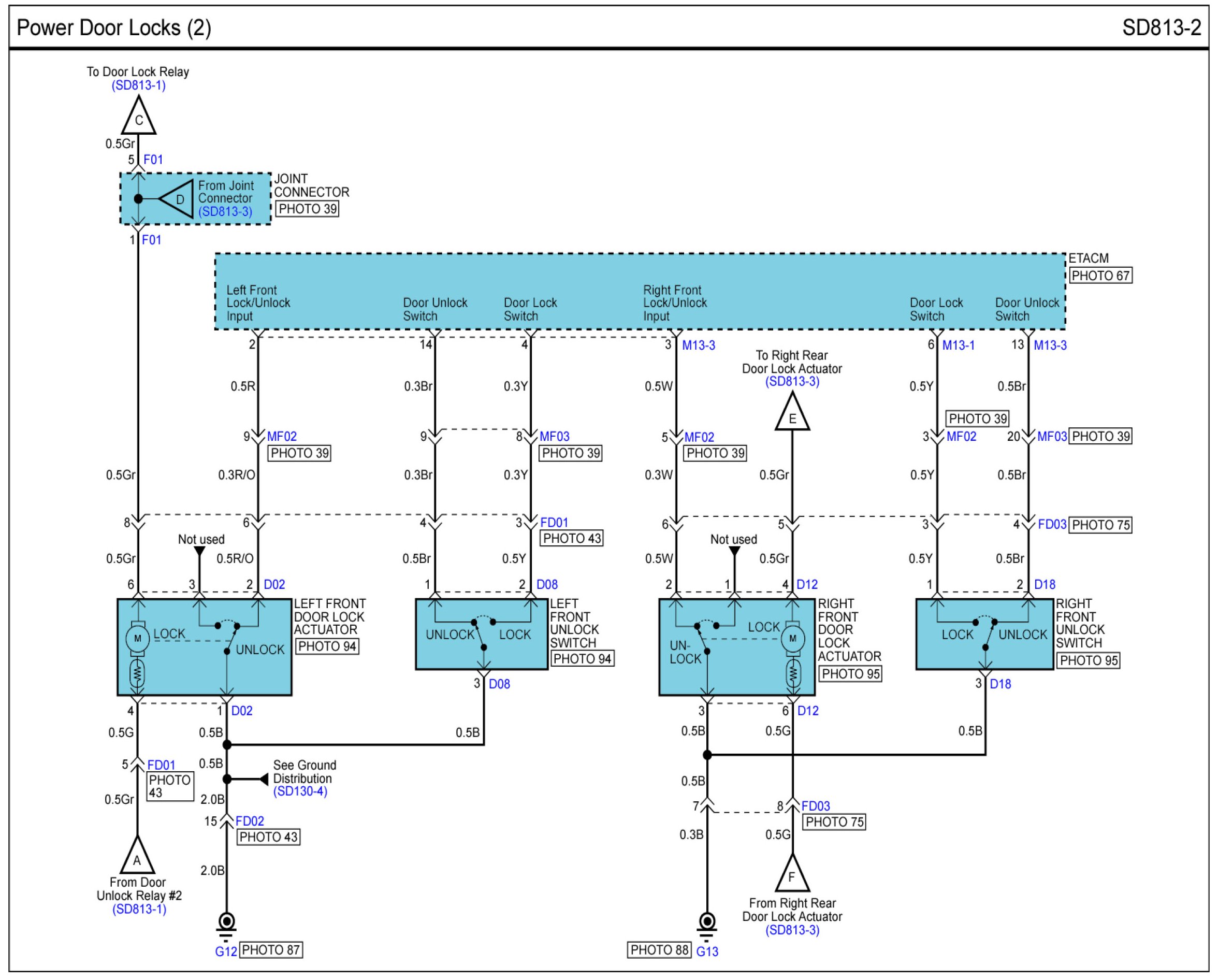Click the triangle C connector symbol
This screenshot has height=980, width=1218.
(x=138, y=118)
